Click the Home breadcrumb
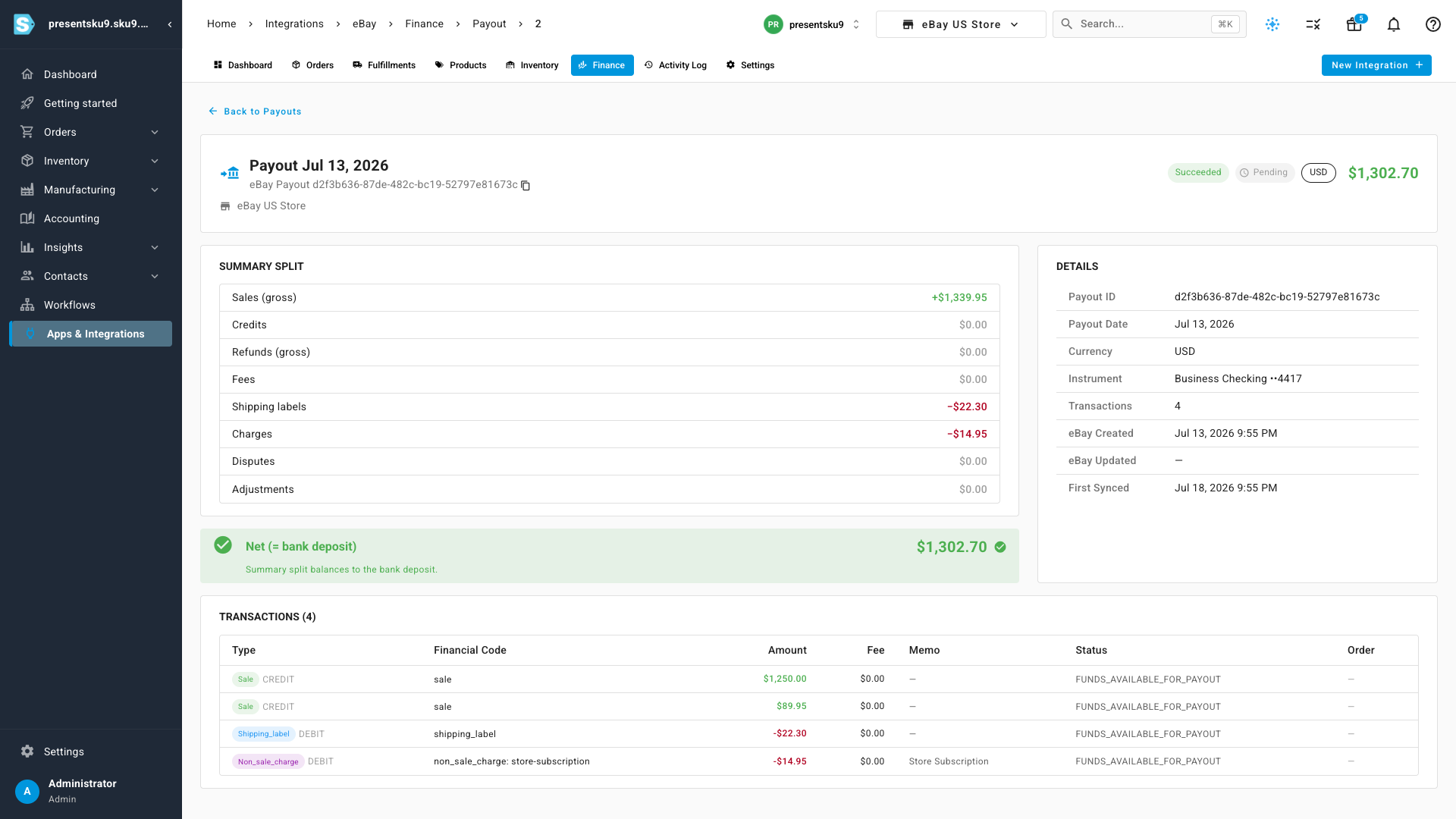The height and width of the screenshot is (819, 1456). click(221, 24)
